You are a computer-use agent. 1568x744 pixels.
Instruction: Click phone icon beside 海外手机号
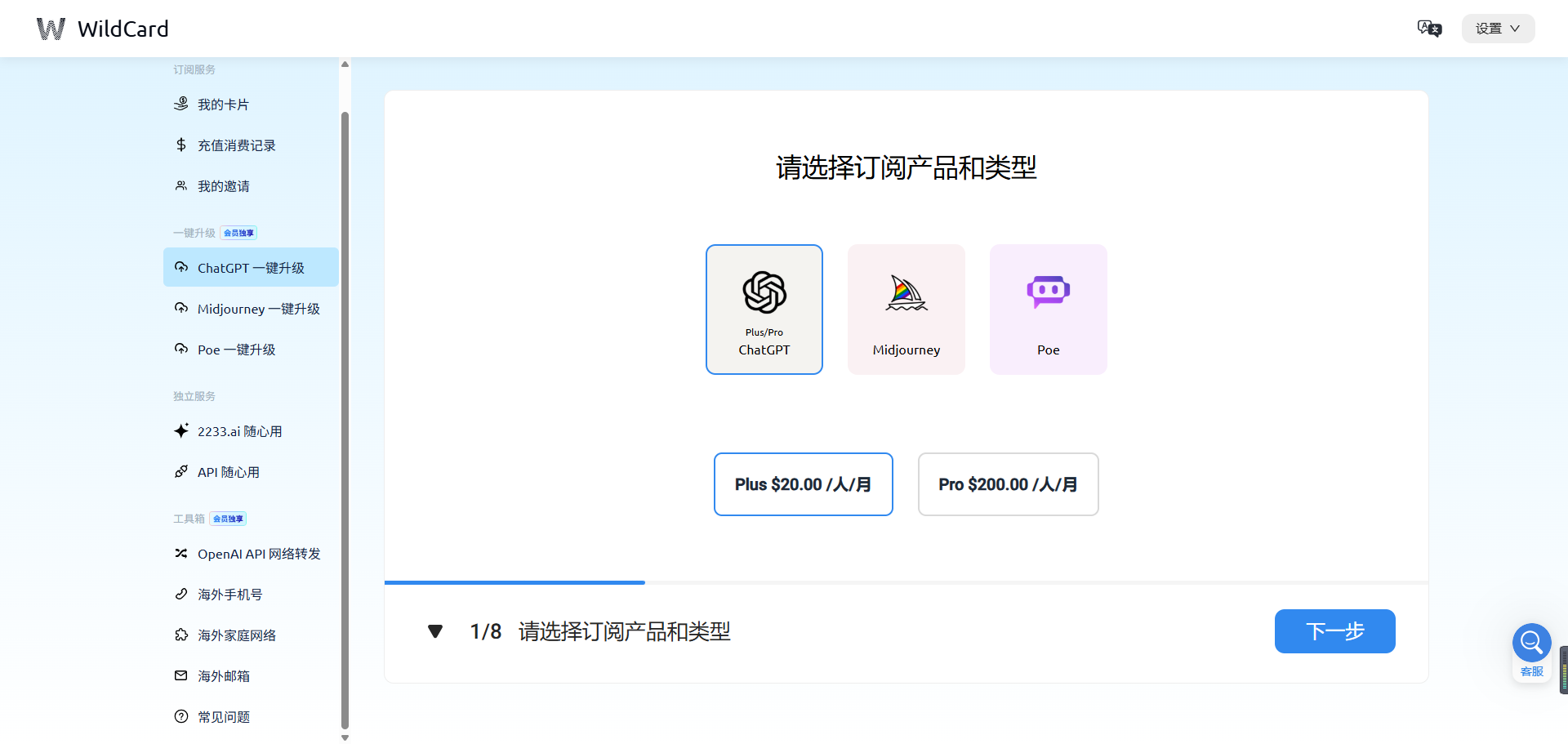click(181, 594)
